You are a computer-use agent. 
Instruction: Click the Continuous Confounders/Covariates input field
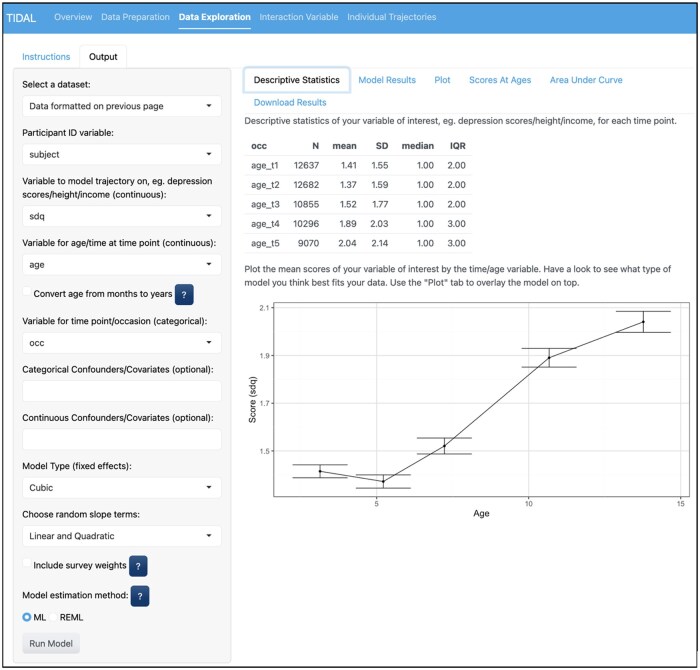point(121,440)
